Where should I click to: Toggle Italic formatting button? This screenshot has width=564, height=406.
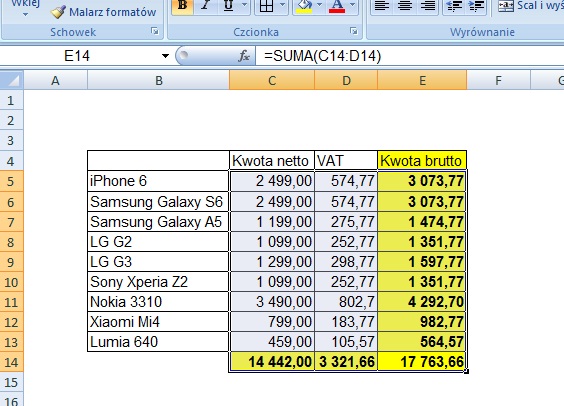(x=205, y=6)
